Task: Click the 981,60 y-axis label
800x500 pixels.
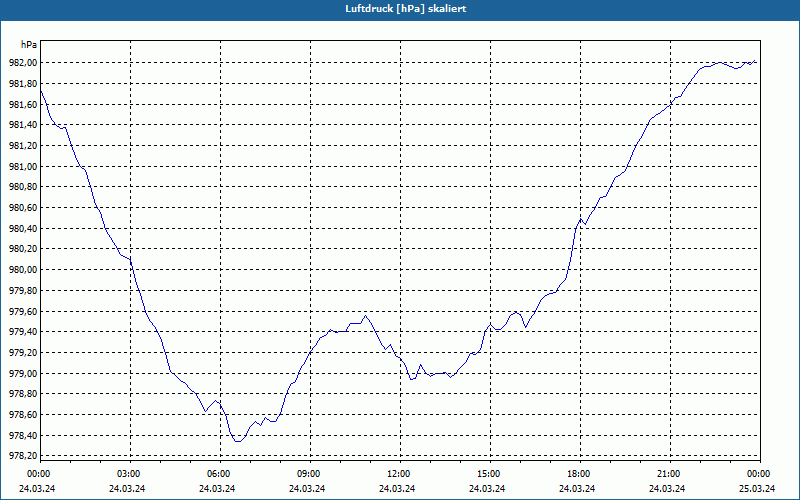Action: pos(23,105)
